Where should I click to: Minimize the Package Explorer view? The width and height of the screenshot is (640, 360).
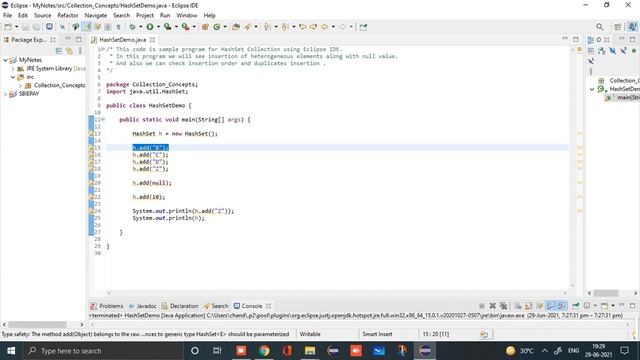(x=68, y=39)
